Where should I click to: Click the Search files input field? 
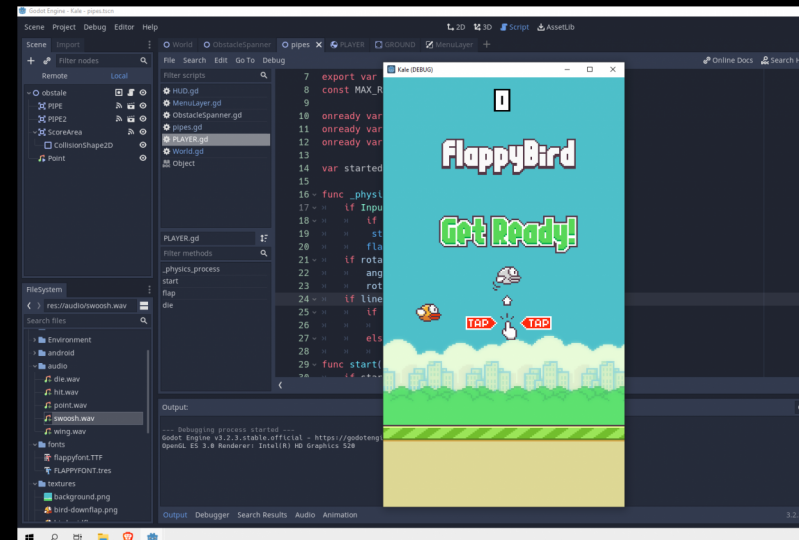(87, 321)
